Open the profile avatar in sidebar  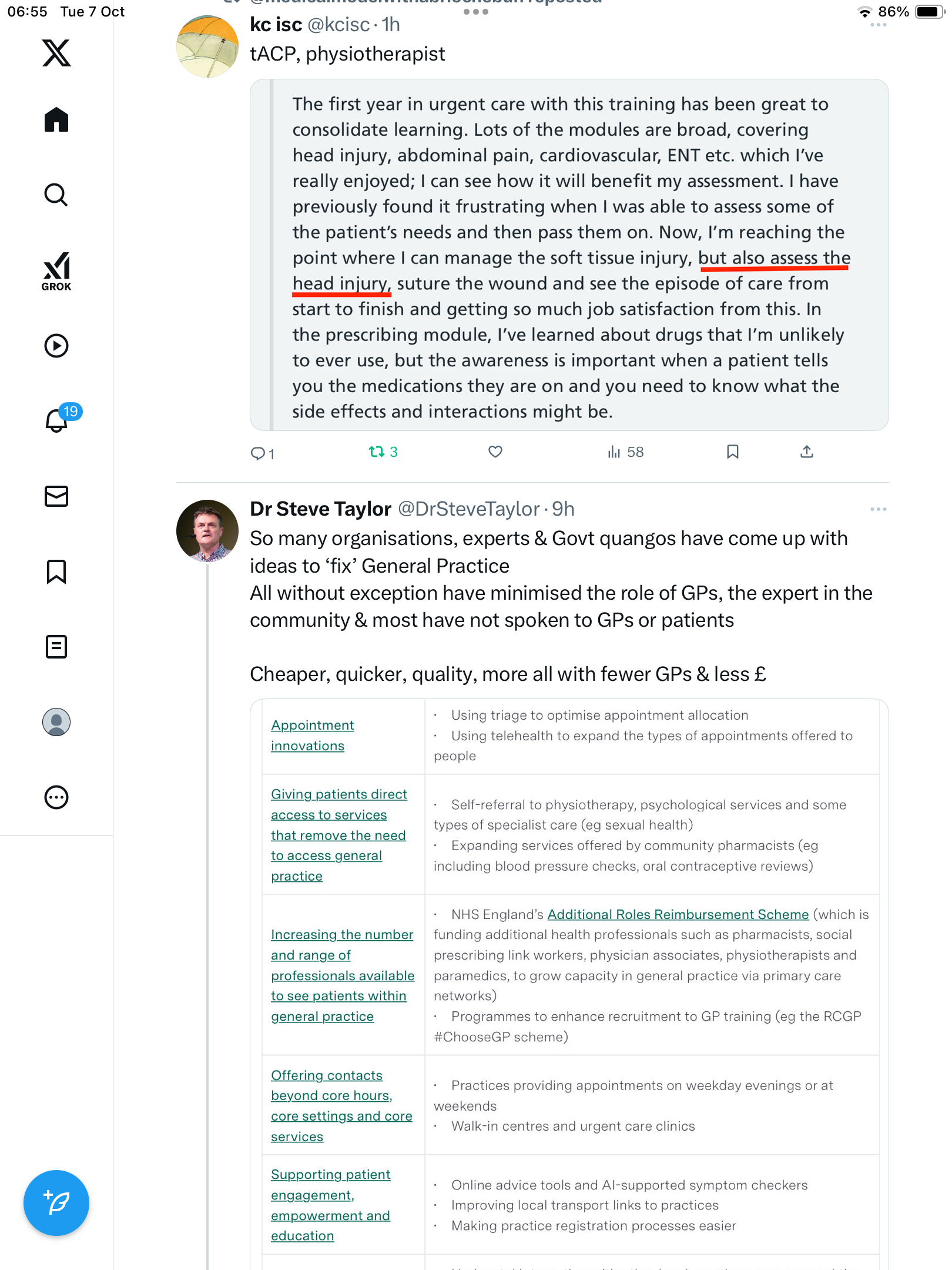coord(56,722)
